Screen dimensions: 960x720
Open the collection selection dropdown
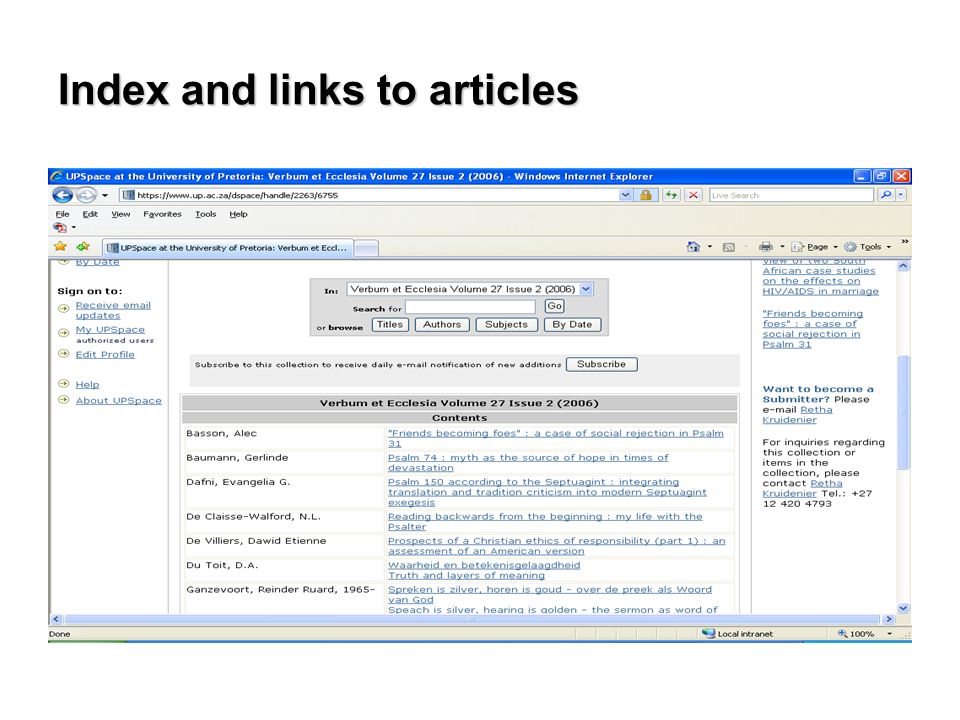tap(470, 289)
